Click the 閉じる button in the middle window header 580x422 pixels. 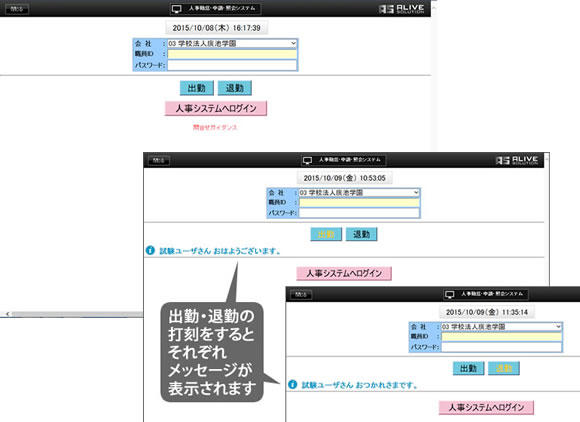point(159,161)
